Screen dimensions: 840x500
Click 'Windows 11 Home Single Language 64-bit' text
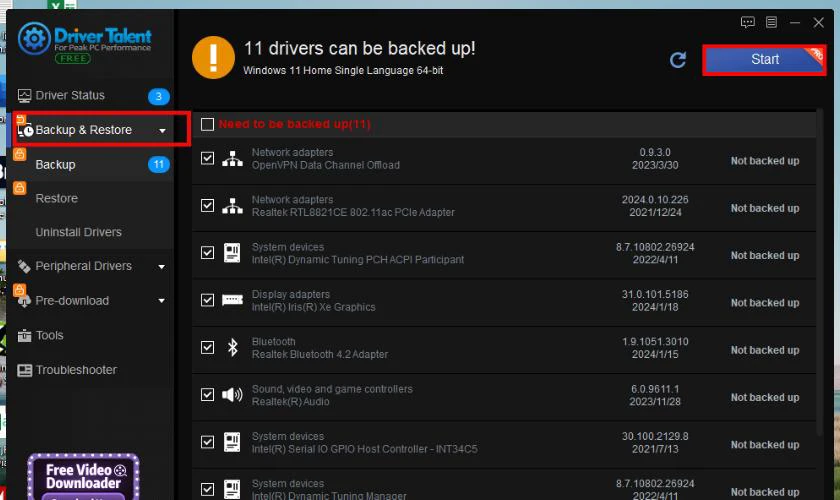[x=343, y=71]
